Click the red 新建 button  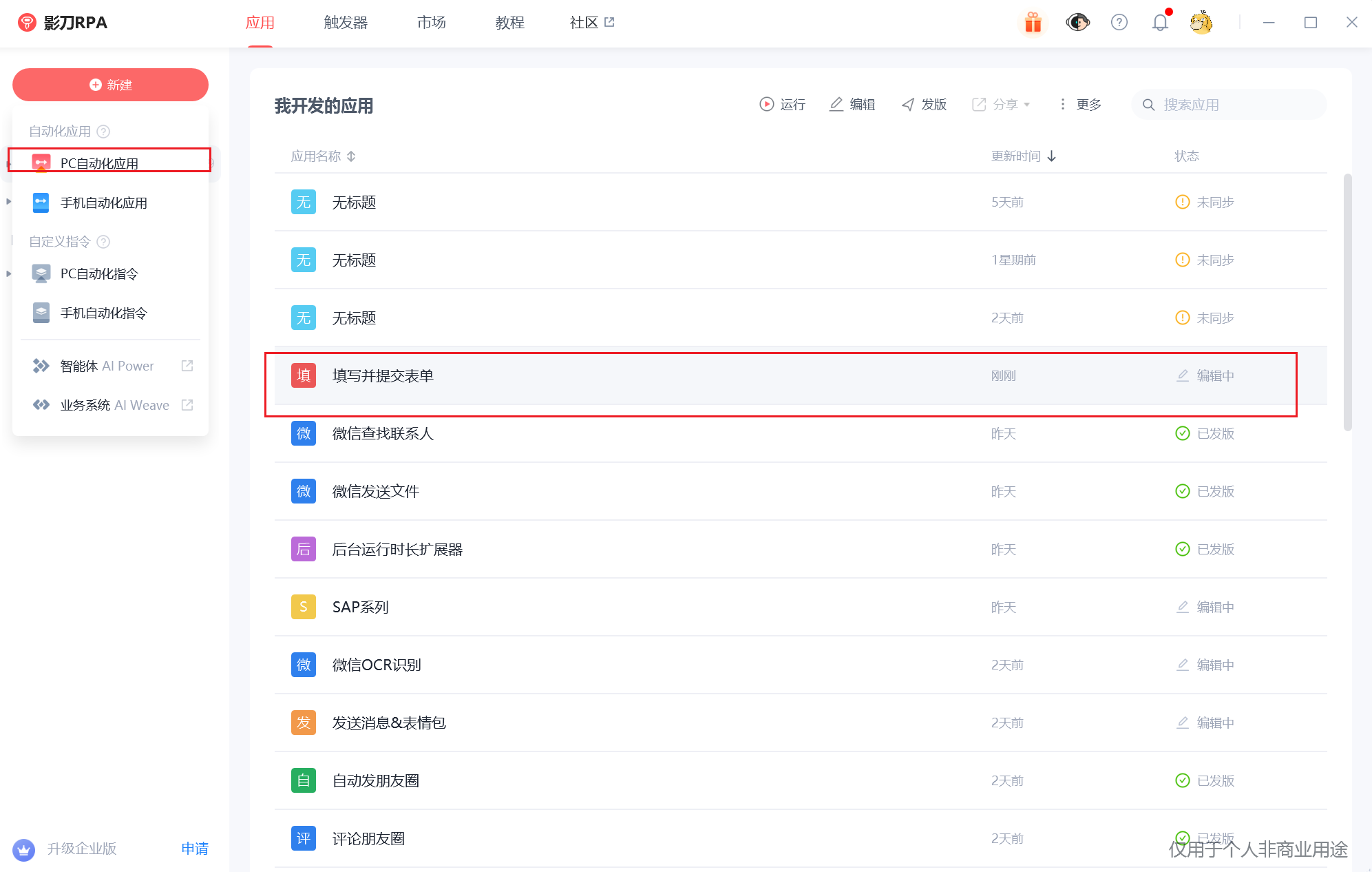(110, 85)
